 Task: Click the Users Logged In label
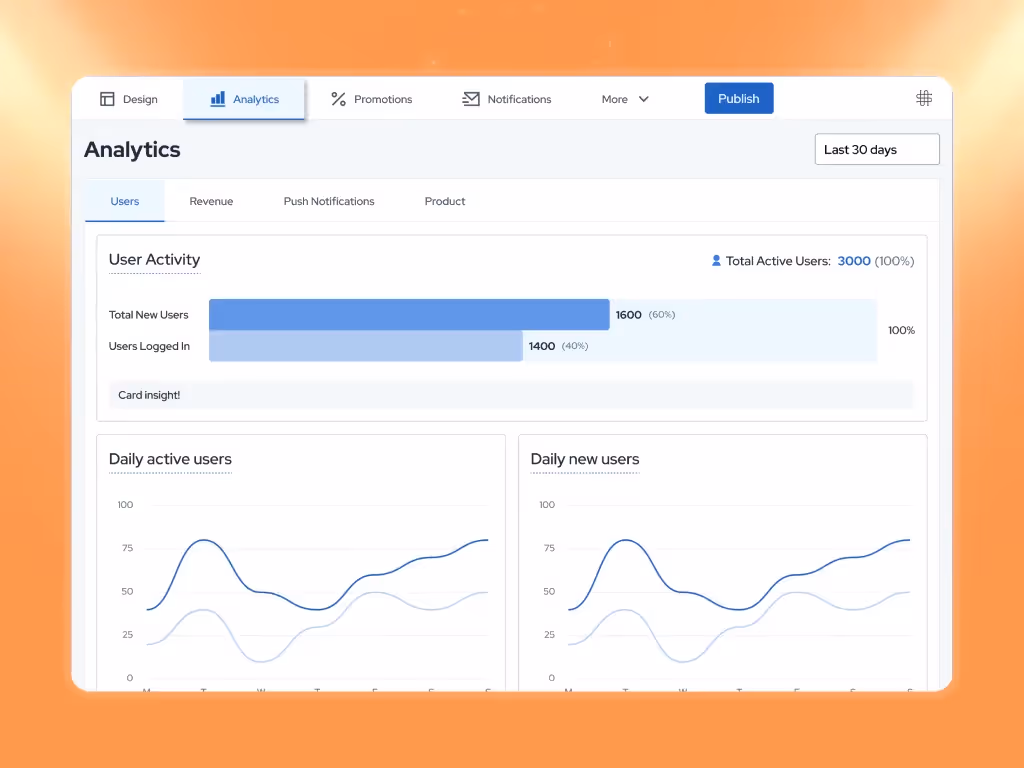[x=149, y=346]
